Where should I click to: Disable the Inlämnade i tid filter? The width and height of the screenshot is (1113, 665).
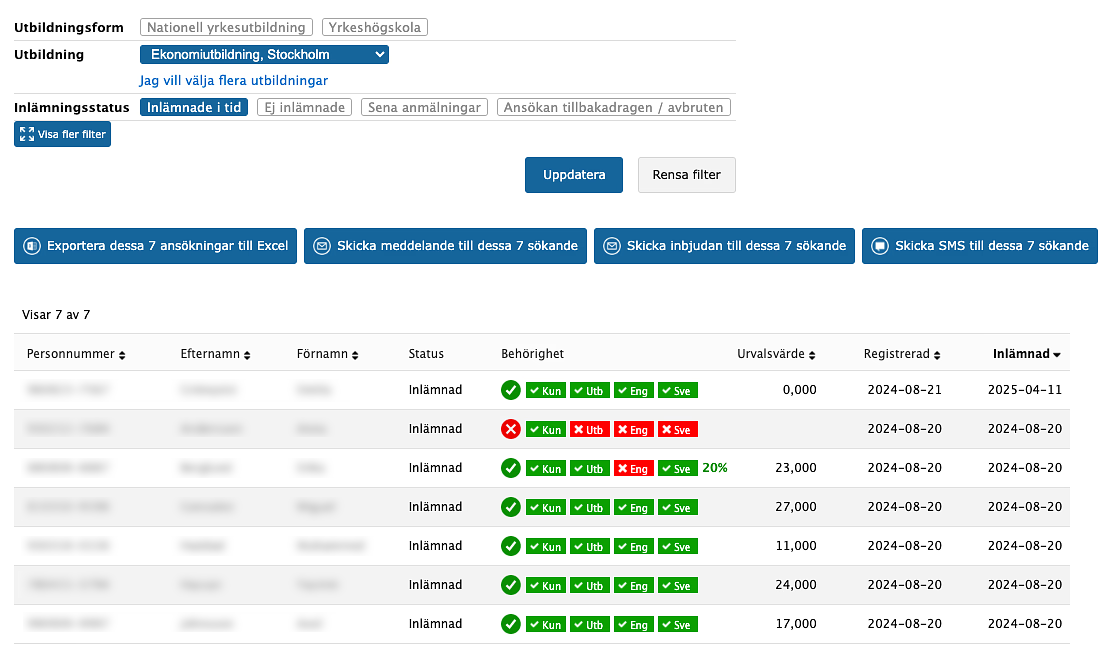[194, 107]
